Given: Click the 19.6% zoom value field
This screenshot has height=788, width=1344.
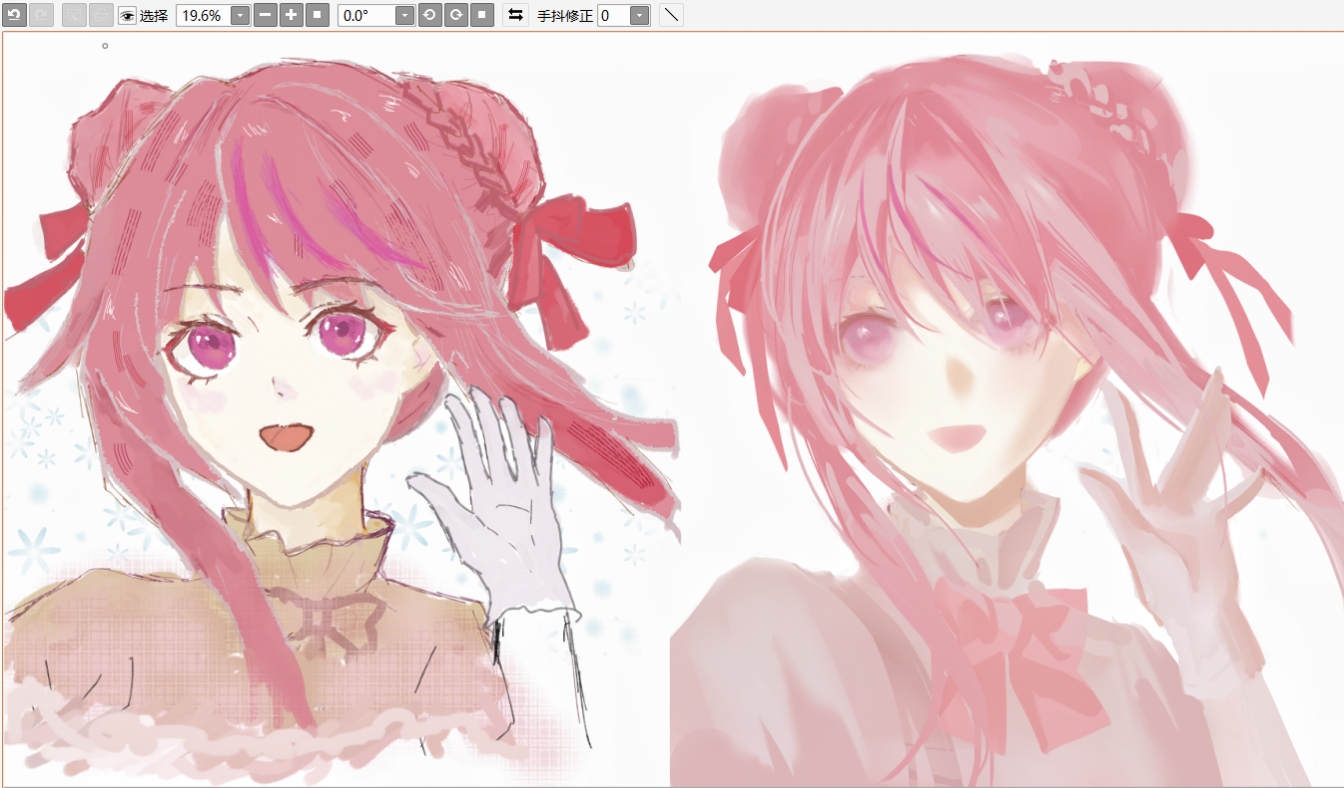Looking at the screenshot, I should pyautogui.click(x=203, y=16).
